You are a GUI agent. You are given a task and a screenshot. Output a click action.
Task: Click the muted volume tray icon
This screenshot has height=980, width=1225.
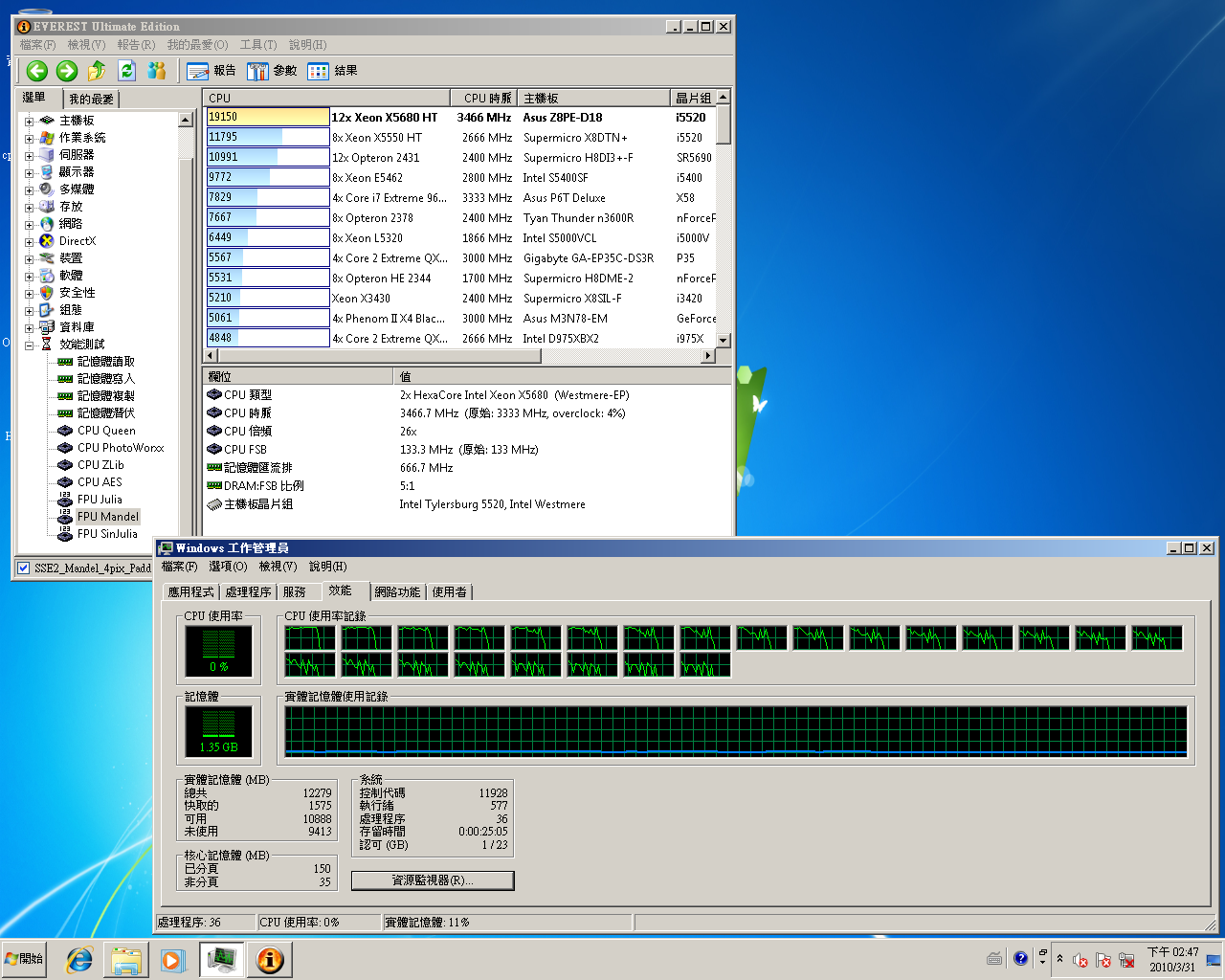click(x=1080, y=960)
